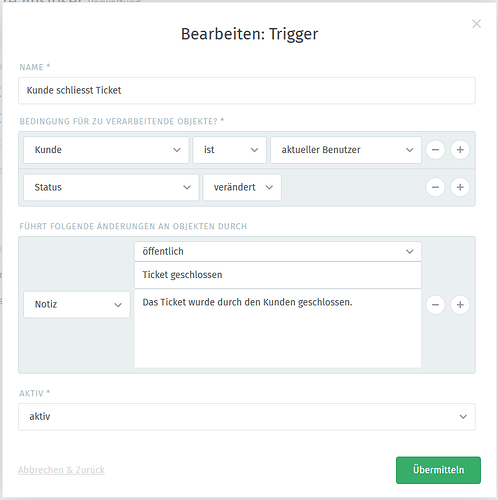Open the 'aktueller Benutzer' value dropdown
The width and height of the screenshot is (498, 500).
pos(346,150)
